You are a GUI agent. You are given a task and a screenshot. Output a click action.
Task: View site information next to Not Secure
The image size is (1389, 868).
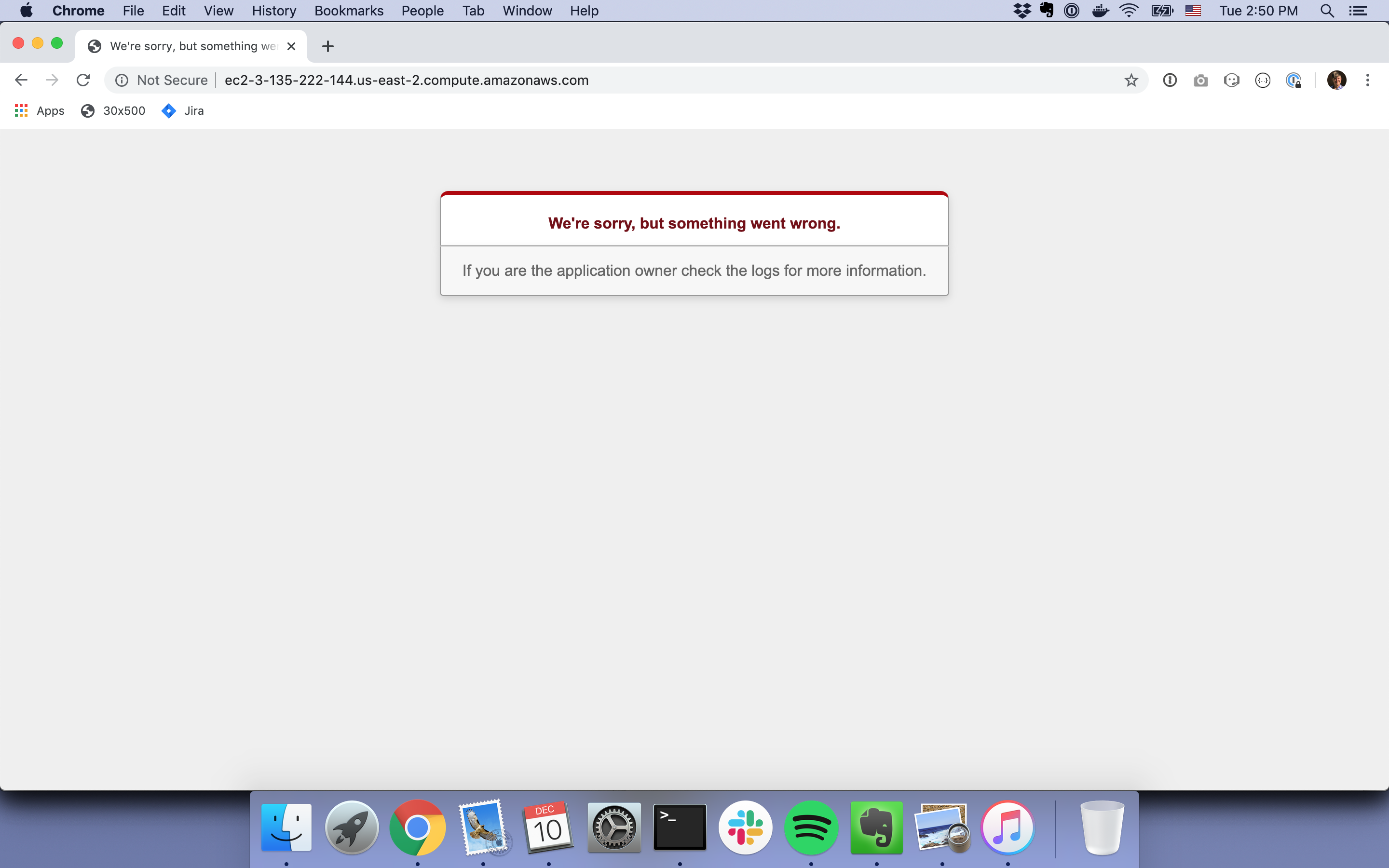pyautogui.click(x=122, y=81)
